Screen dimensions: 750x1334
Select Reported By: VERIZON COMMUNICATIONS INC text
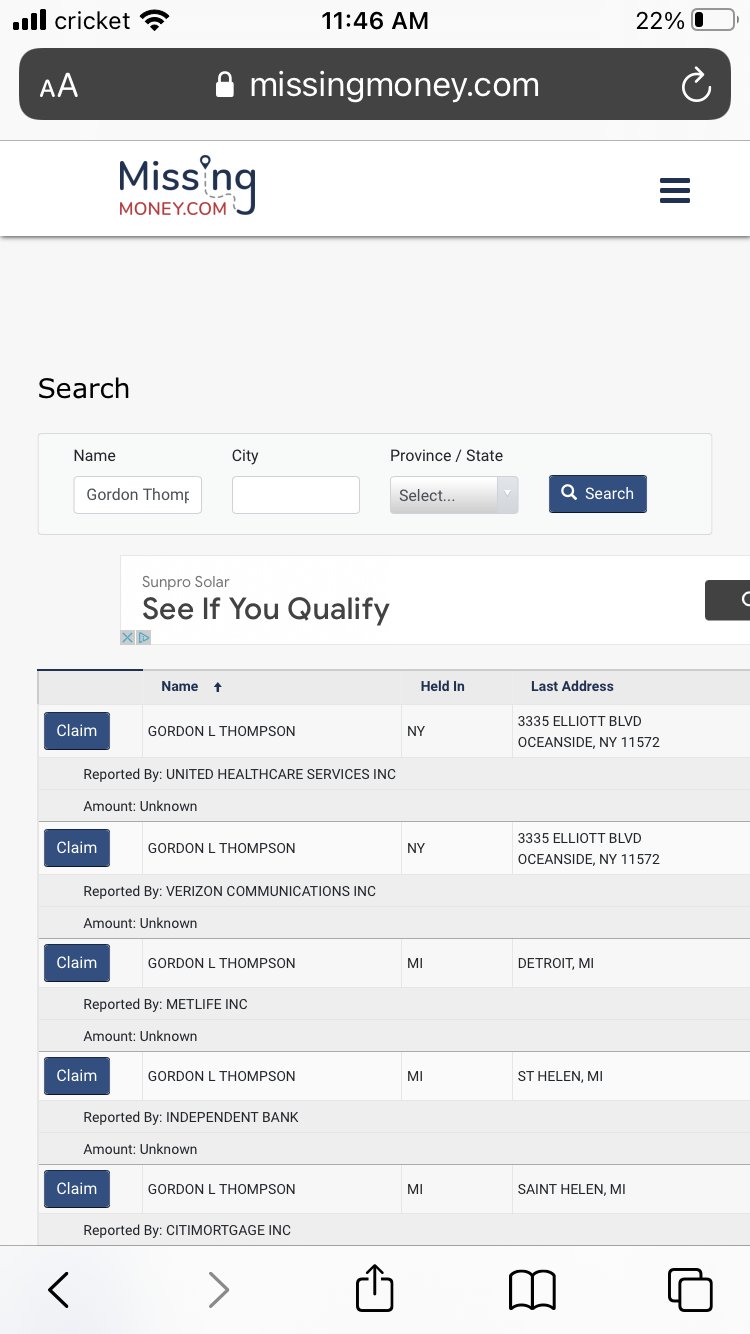pyautogui.click(x=230, y=891)
